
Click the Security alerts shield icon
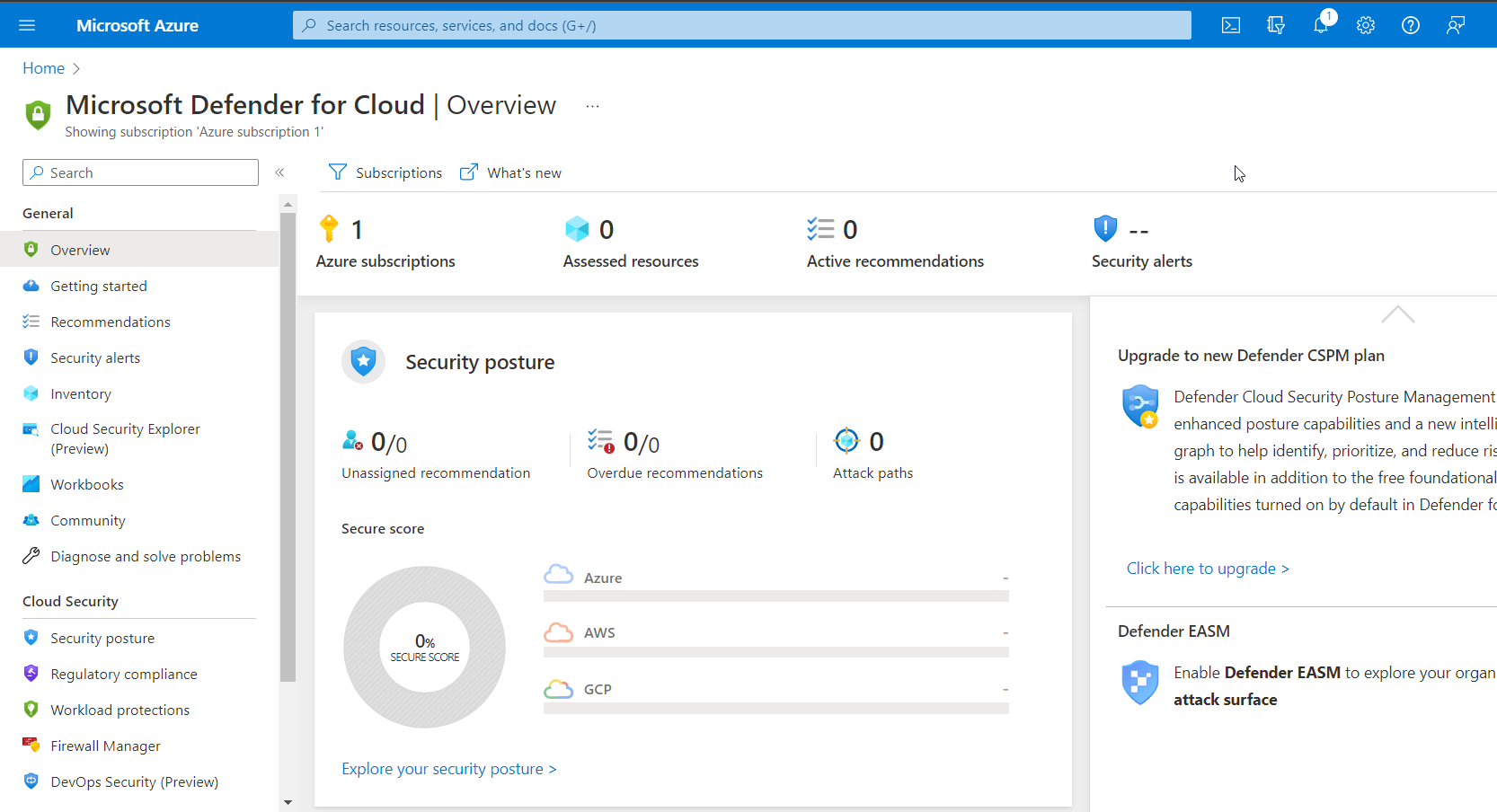1105,229
